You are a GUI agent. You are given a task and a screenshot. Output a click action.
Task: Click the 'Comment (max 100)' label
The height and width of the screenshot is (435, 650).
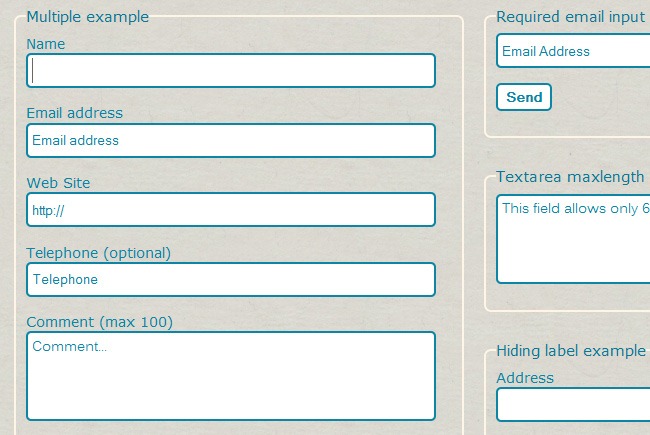(x=99, y=322)
